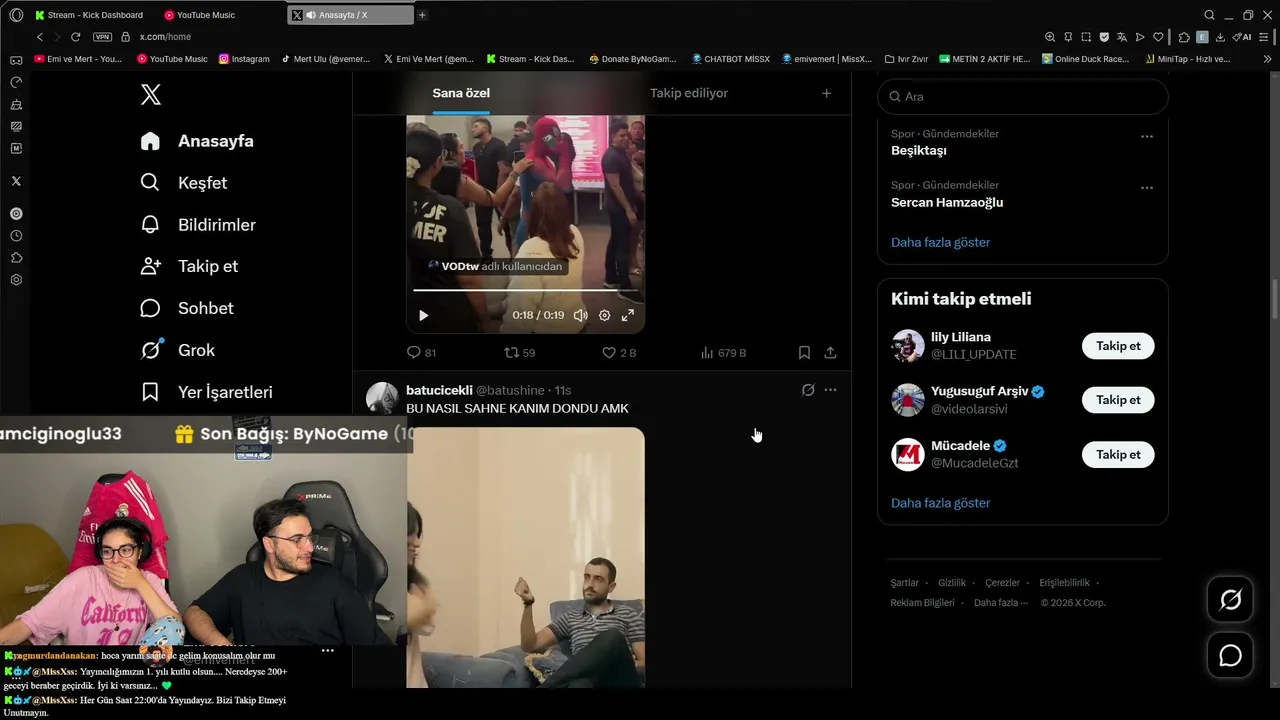
Task: Follow Mücadele with Takip et
Action: [1118, 455]
